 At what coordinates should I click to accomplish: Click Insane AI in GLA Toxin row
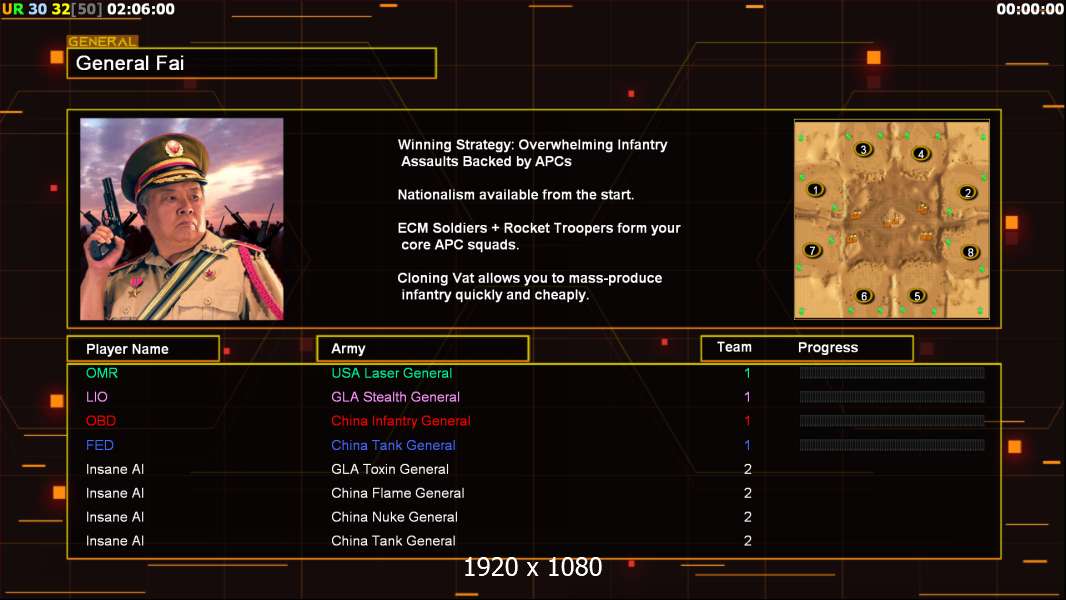[x=115, y=469]
